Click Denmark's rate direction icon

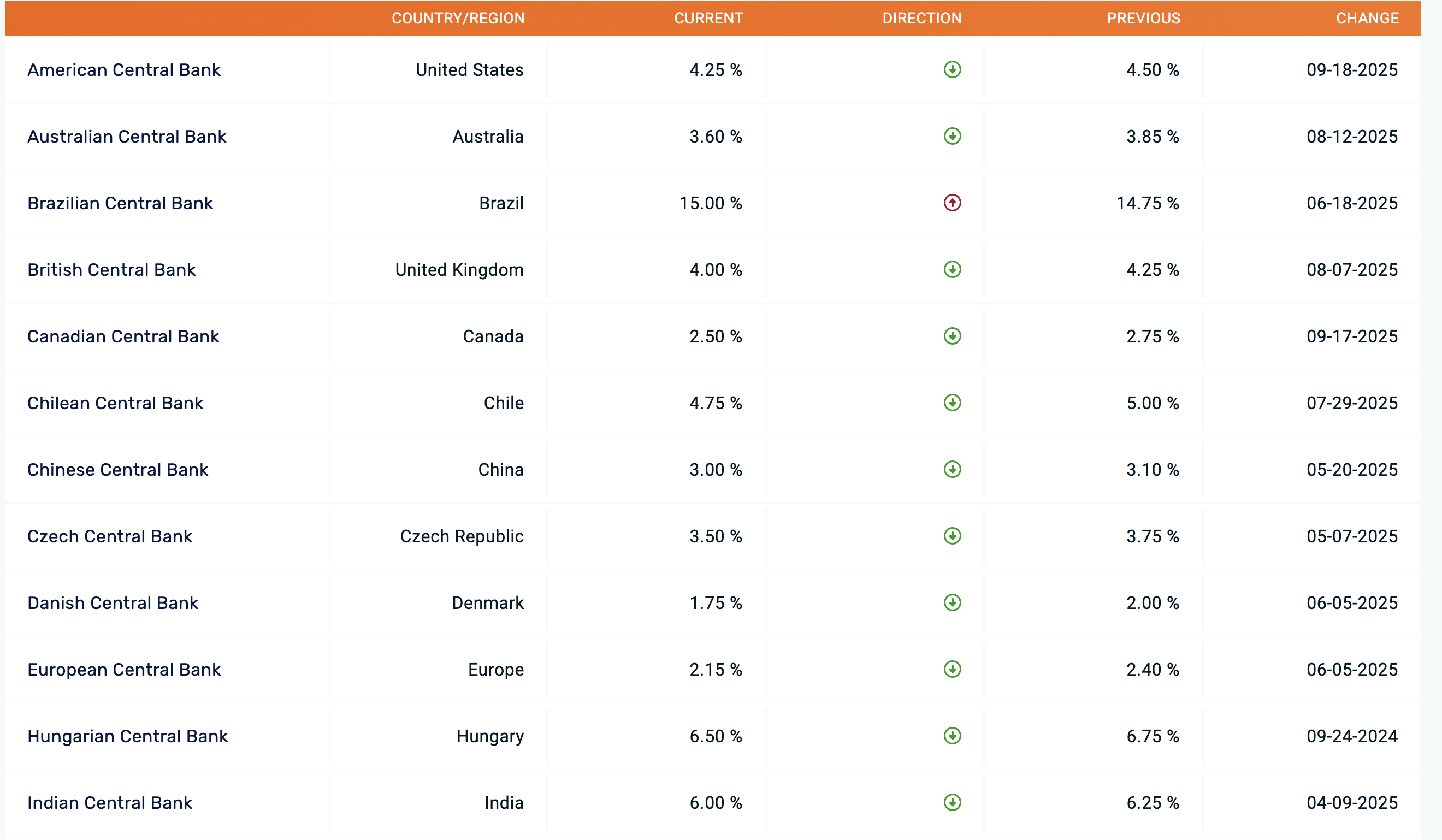click(952, 602)
